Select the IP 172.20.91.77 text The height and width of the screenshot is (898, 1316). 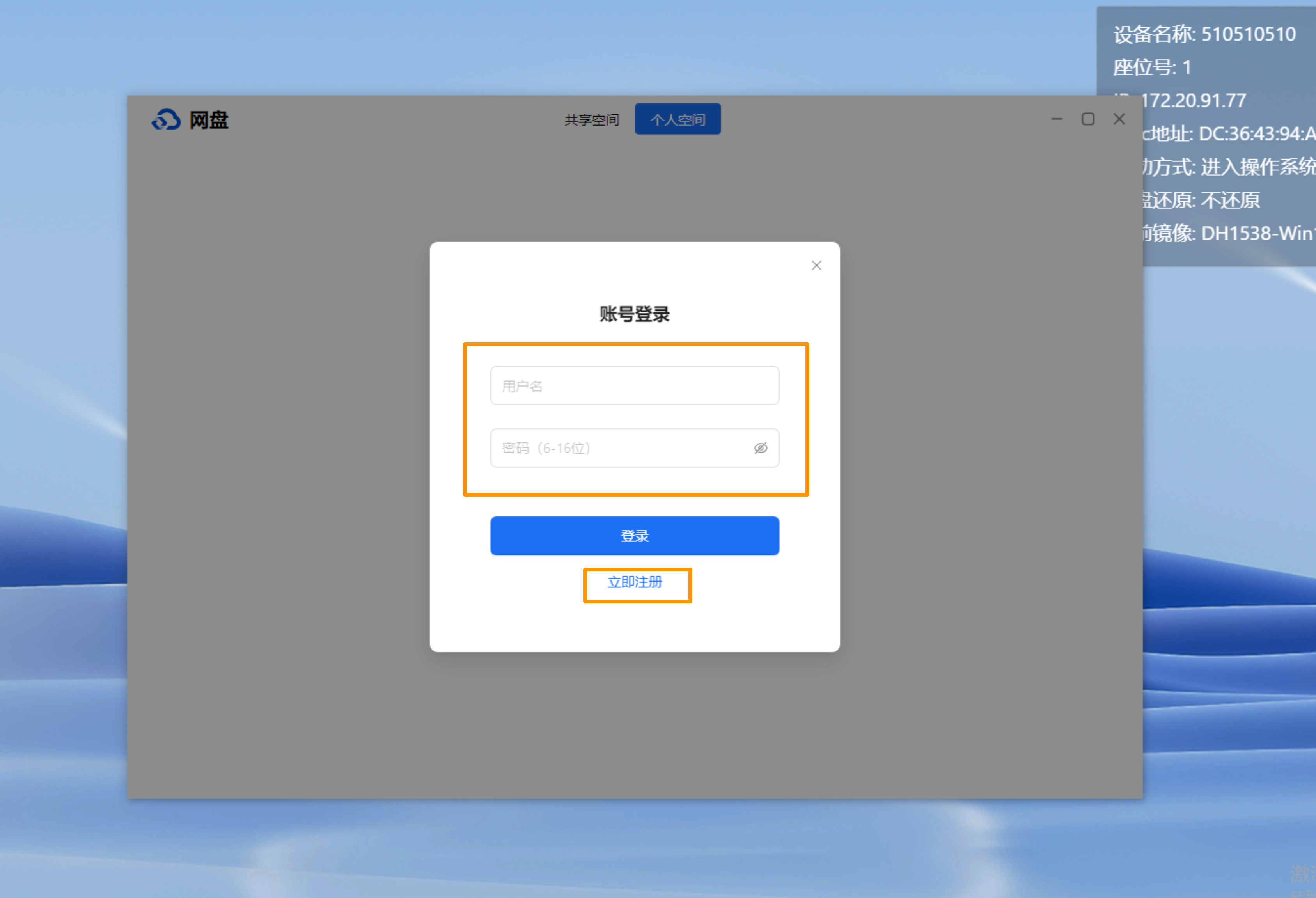[x=1194, y=101]
